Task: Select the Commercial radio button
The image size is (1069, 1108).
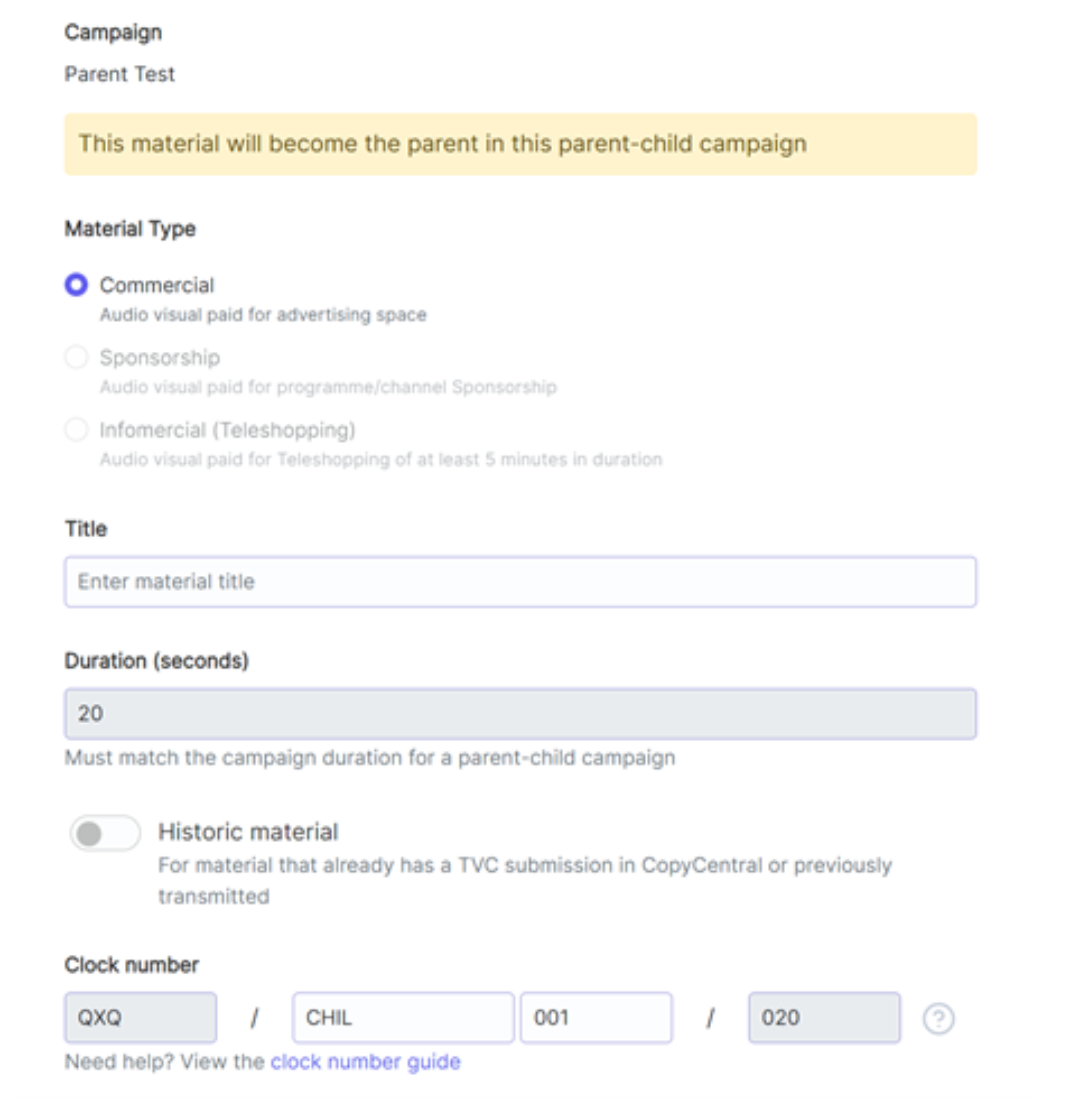Action: (76, 285)
